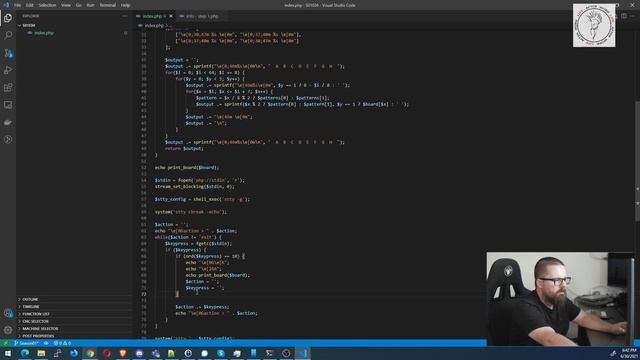Click the eye icon in status bar

(46, 343)
